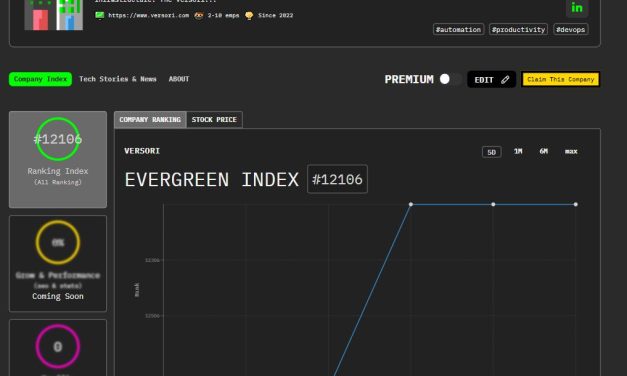Select the Ranking Index #12106 card
The image size is (627, 376).
pos(58,160)
